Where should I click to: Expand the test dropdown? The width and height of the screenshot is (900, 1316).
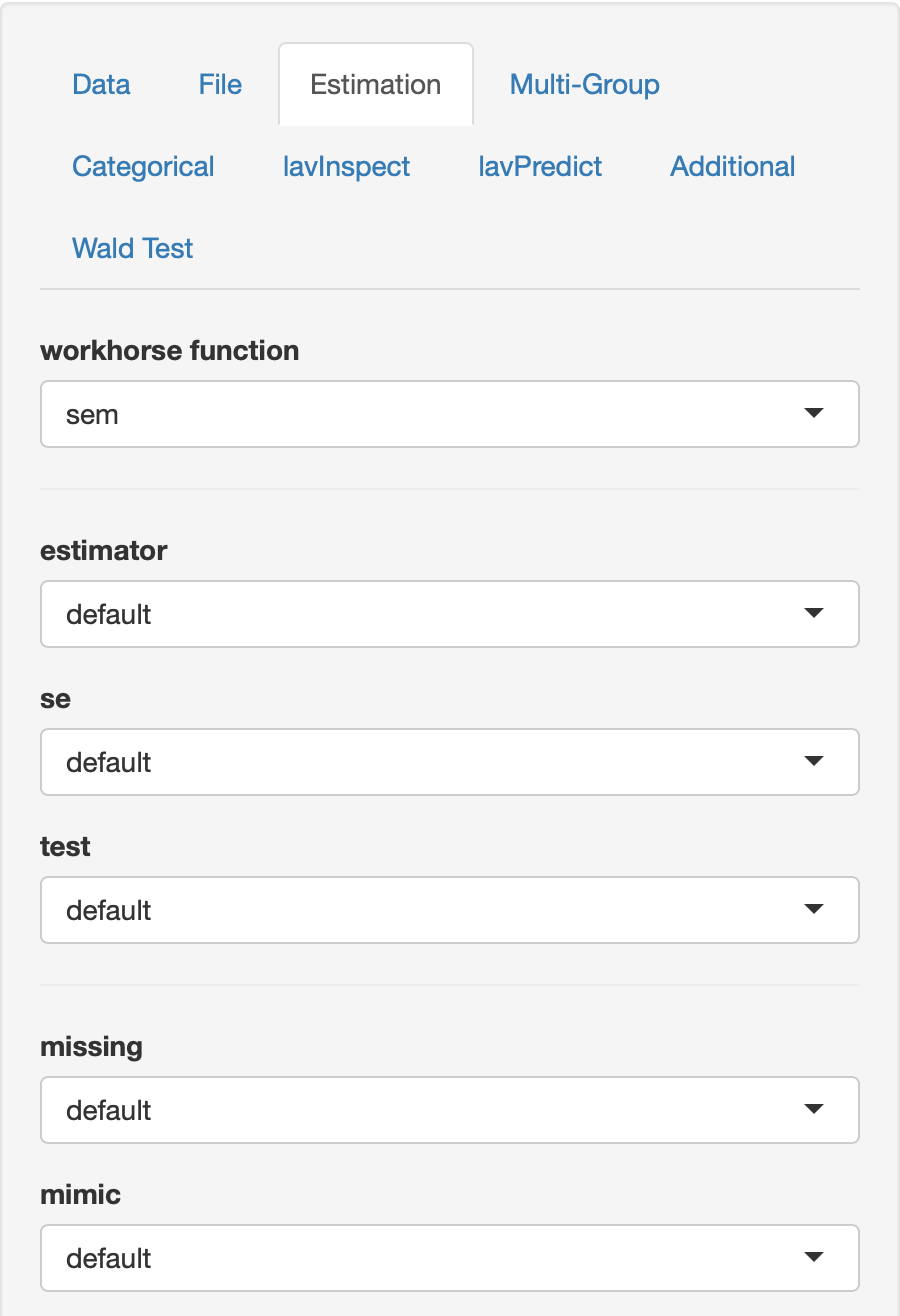tap(449, 910)
